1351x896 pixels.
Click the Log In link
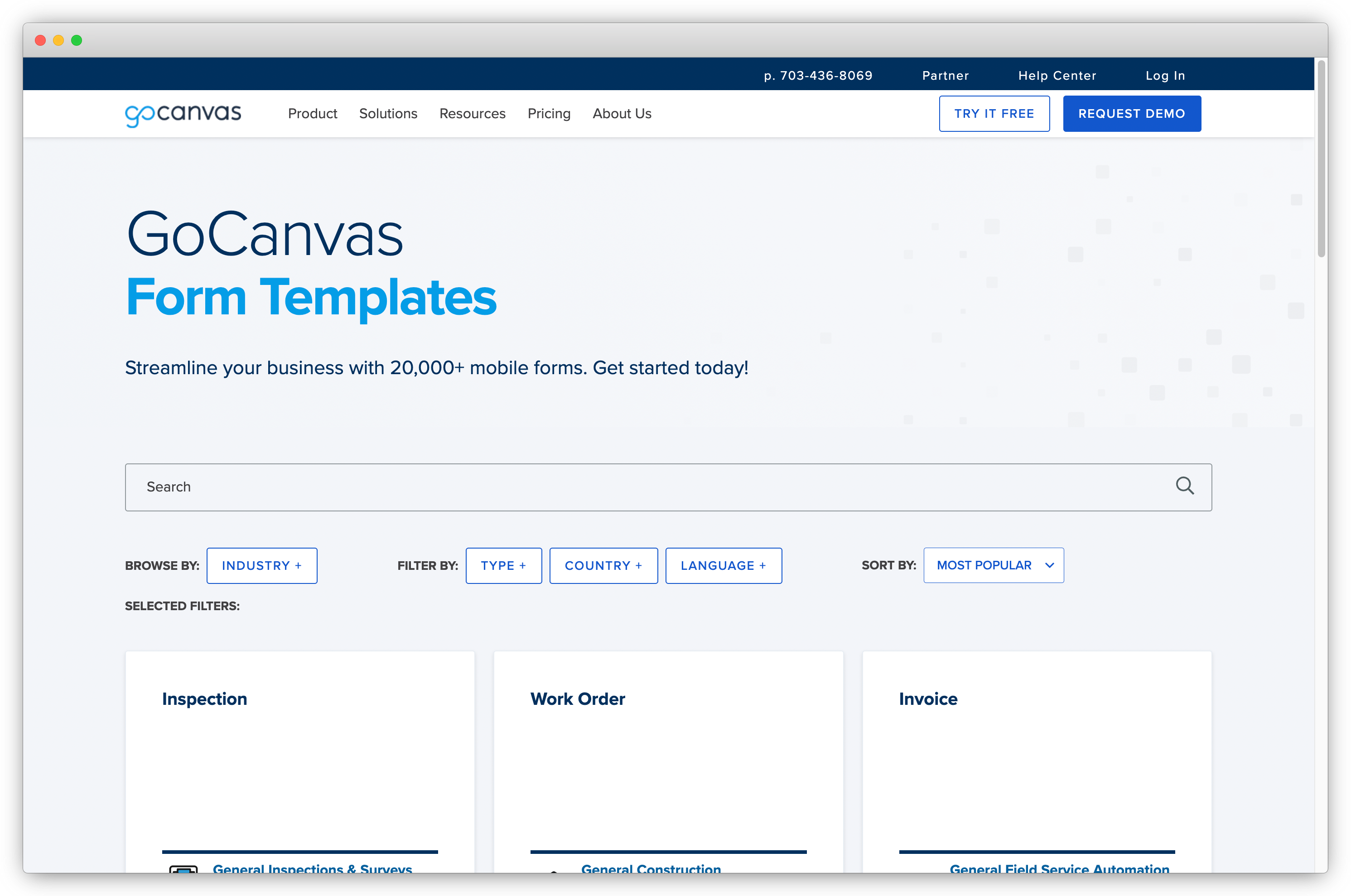[x=1165, y=75]
